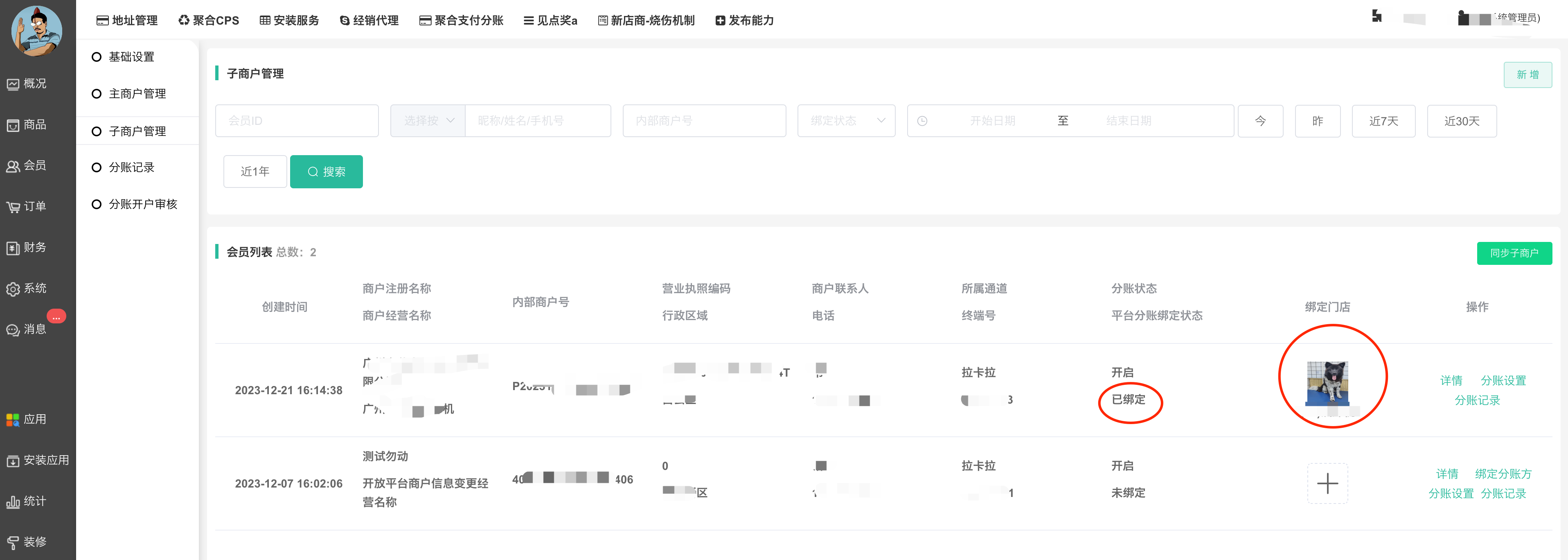Open the 概况 overview sidebar icon
Screen dimensions: 1568x560
coord(13,84)
